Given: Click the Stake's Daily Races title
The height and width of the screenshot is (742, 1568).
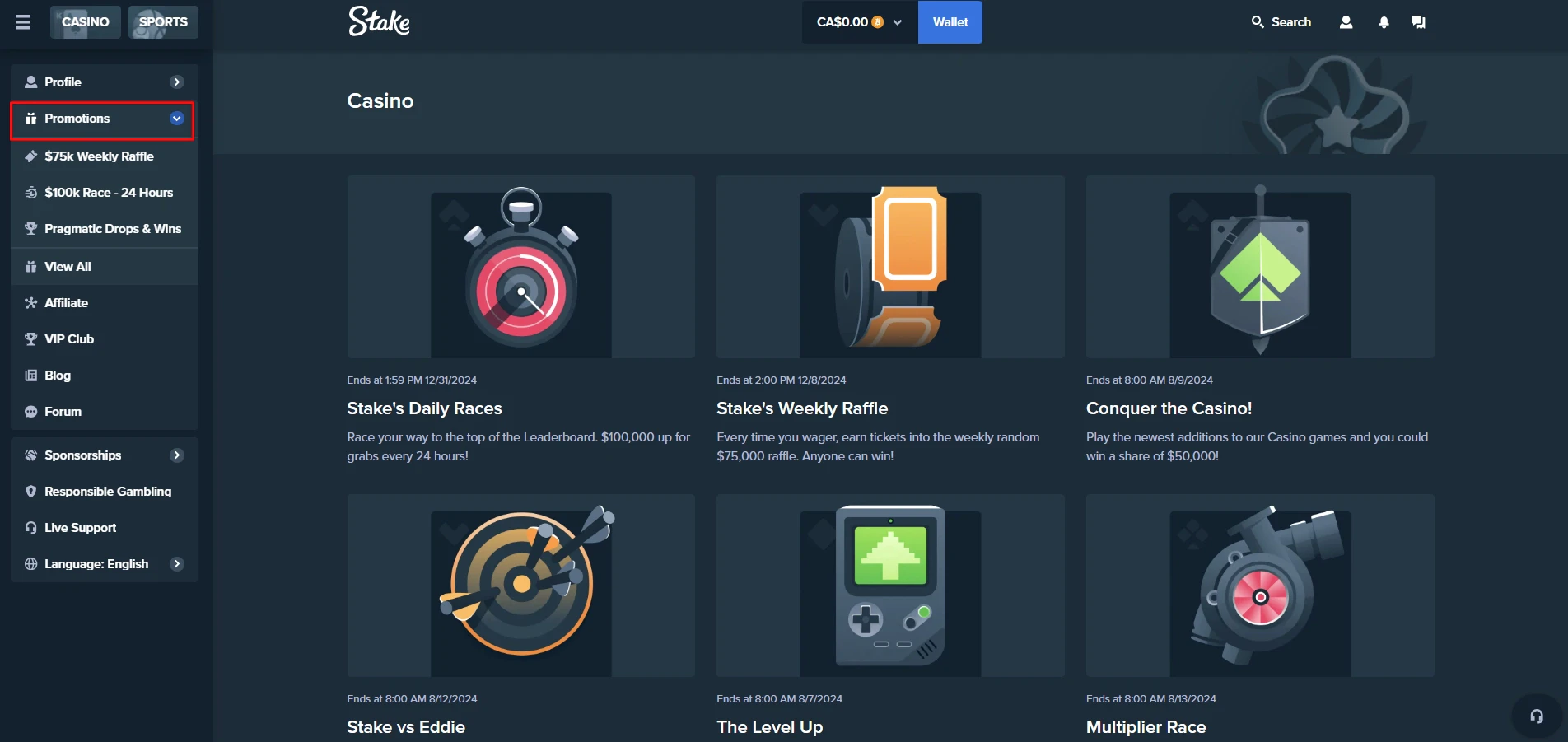Looking at the screenshot, I should point(424,408).
